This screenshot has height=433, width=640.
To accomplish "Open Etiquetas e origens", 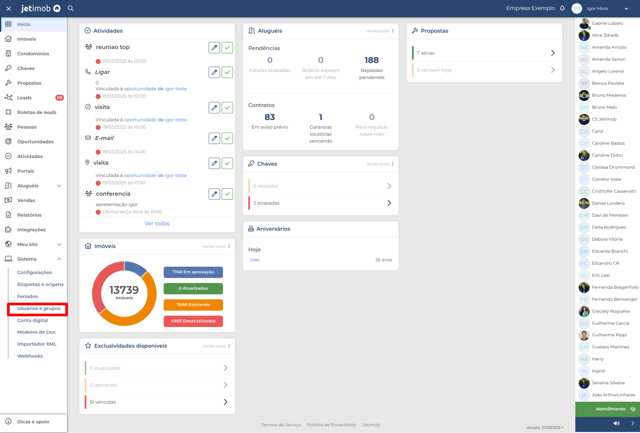I will [x=40, y=284].
